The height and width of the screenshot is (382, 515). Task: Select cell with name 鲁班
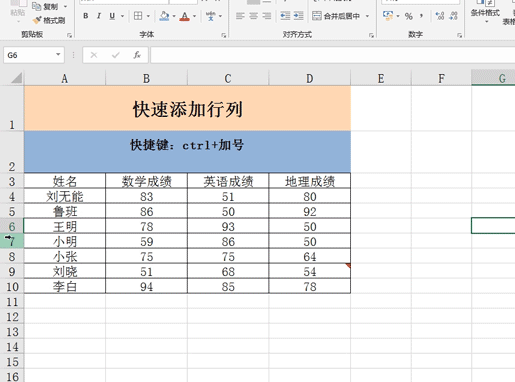[65, 211]
